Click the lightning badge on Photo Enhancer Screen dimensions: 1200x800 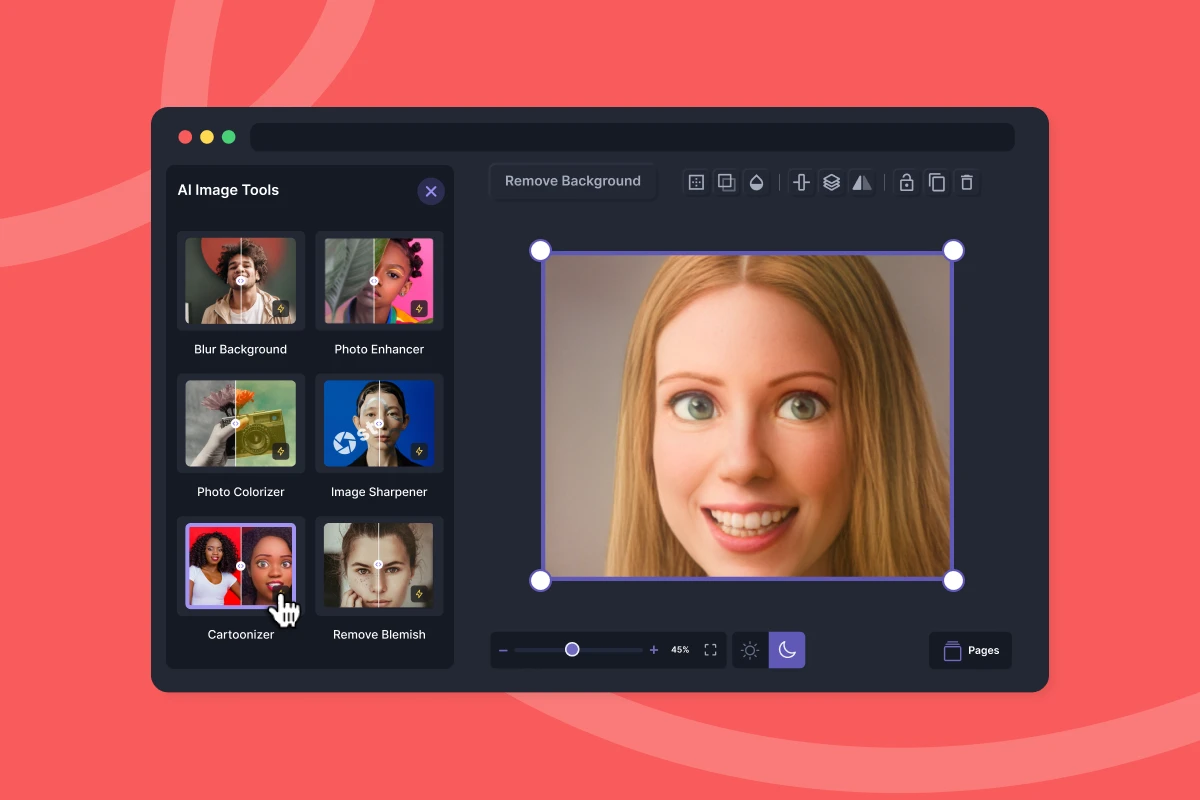(x=419, y=309)
